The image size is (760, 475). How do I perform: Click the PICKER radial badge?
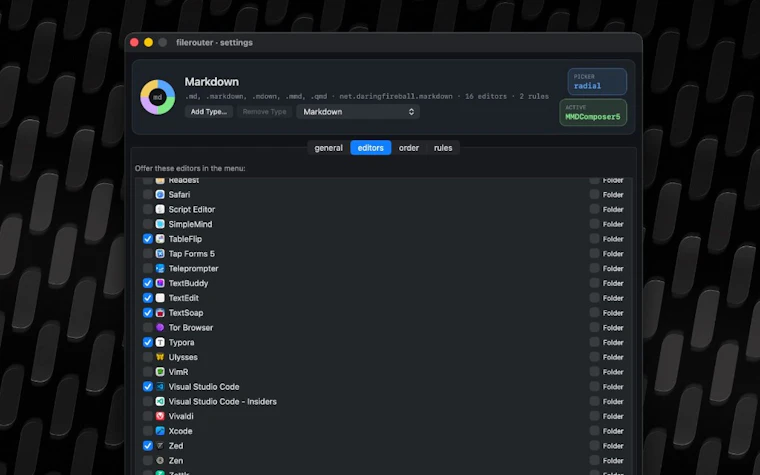point(597,81)
